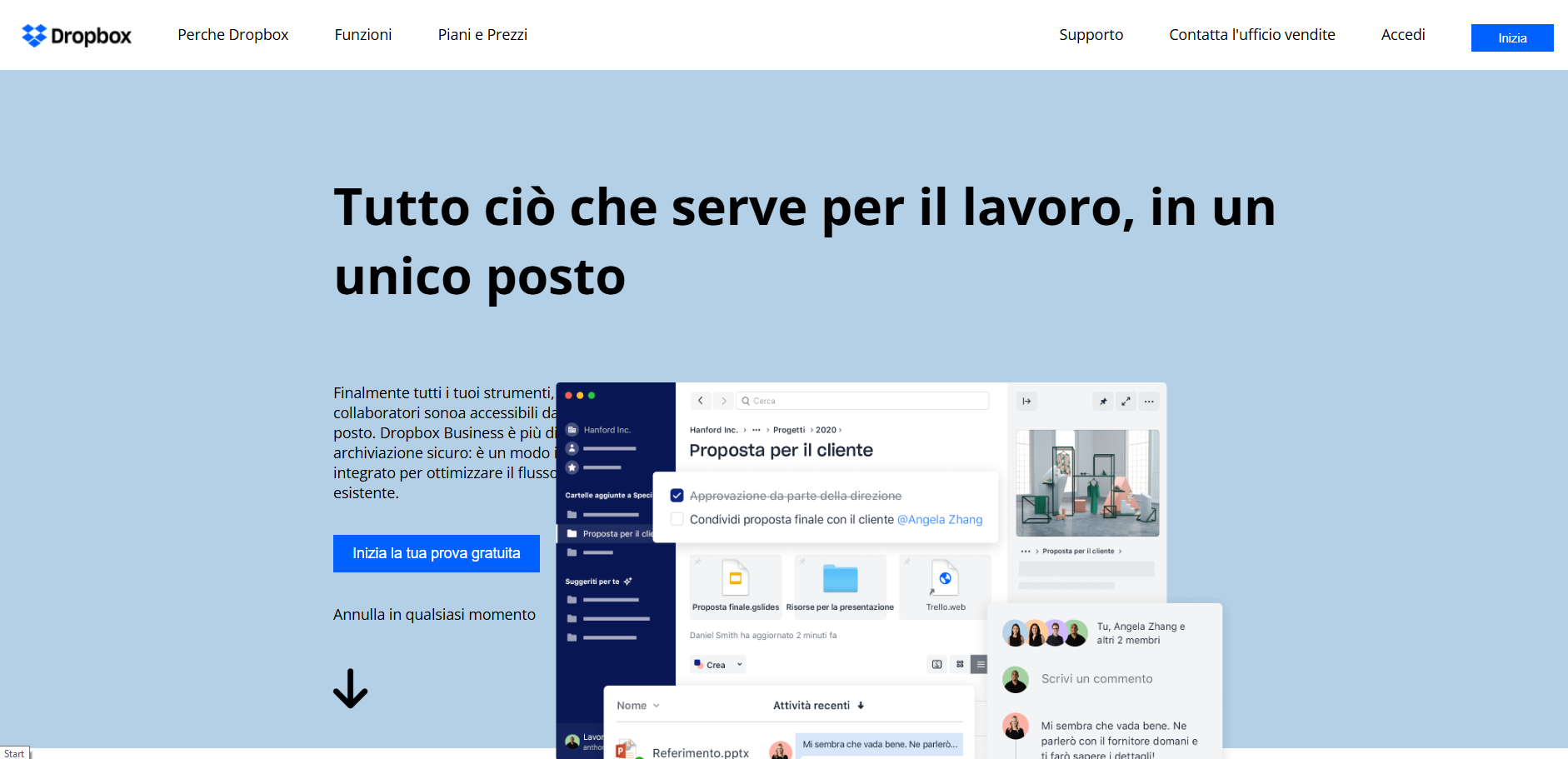Uncheck Approvazione da parte della direzione
Screen dimensions: 1568x759
tap(677, 496)
